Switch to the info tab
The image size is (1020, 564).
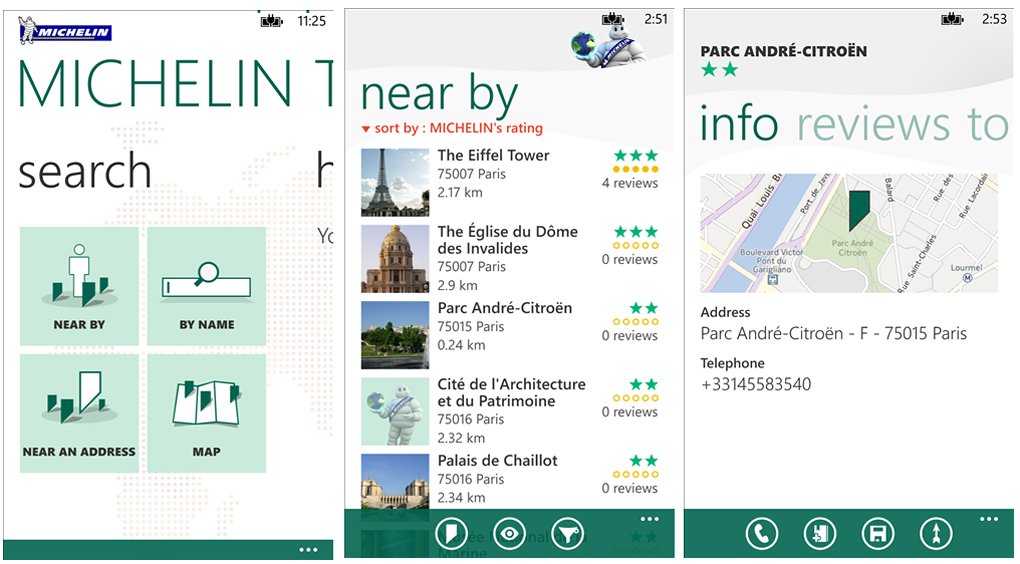[x=738, y=124]
